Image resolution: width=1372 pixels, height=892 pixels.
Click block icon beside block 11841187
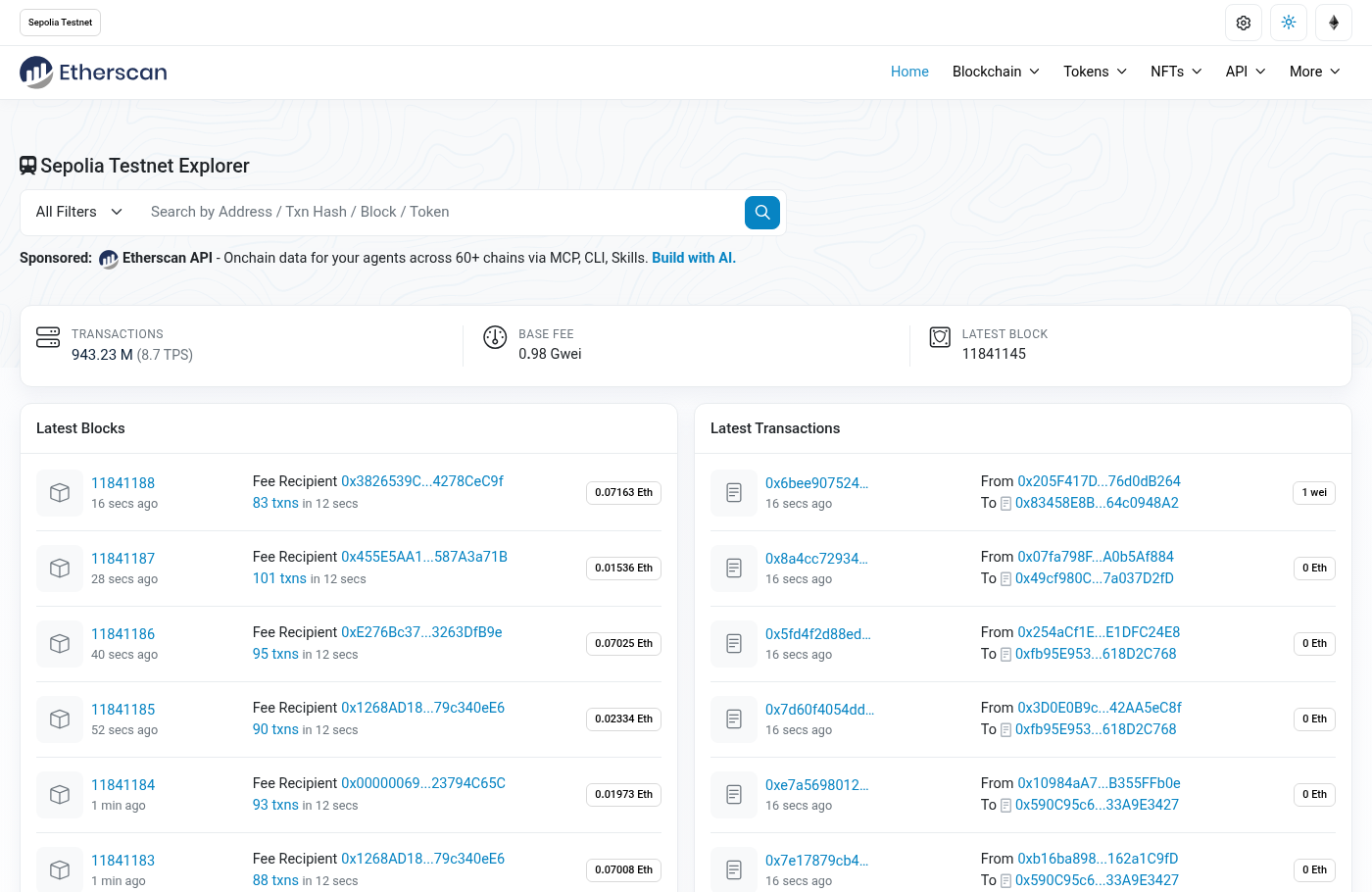(60, 568)
